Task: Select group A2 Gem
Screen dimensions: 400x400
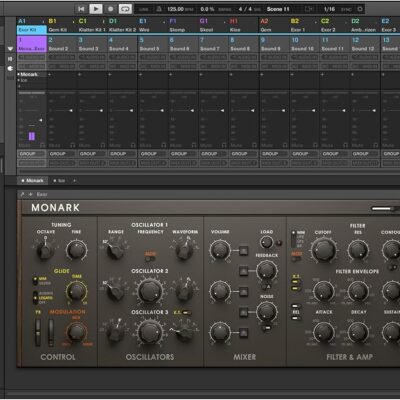Action: [274, 25]
